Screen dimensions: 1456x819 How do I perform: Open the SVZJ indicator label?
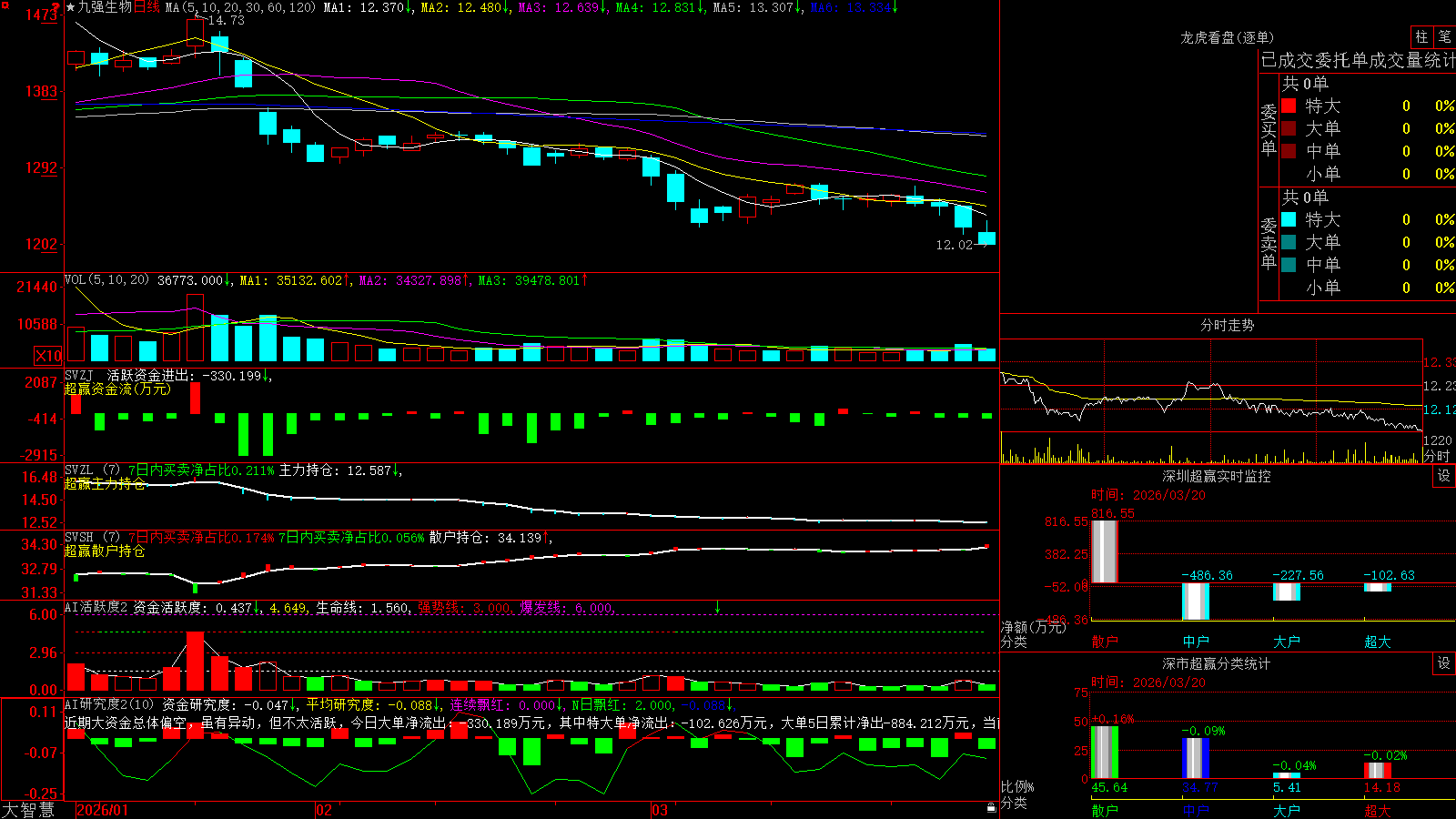coord(79,375)
